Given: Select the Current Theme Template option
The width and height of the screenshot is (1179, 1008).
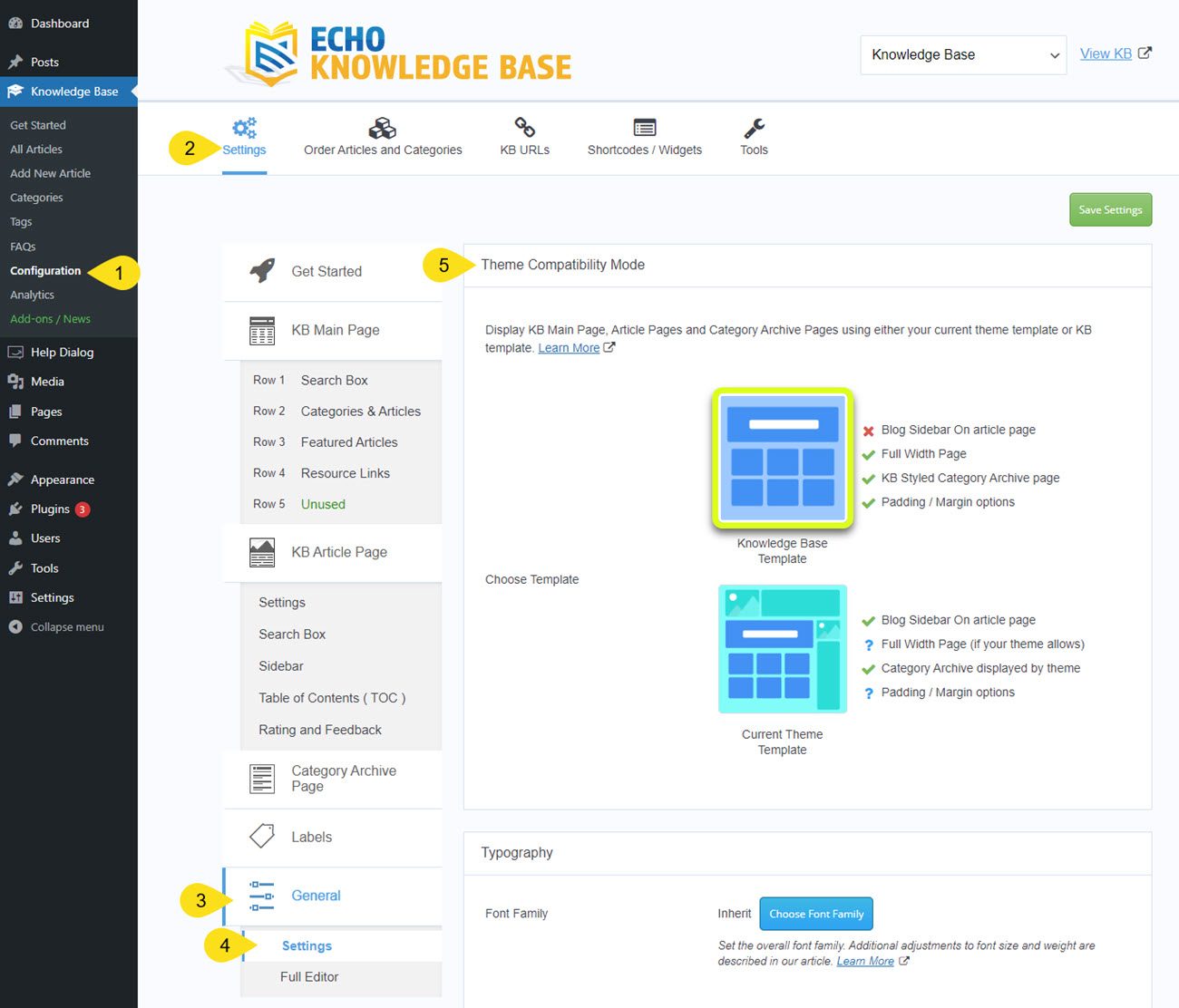Looking at the screenshot, I should click(782, 648).
